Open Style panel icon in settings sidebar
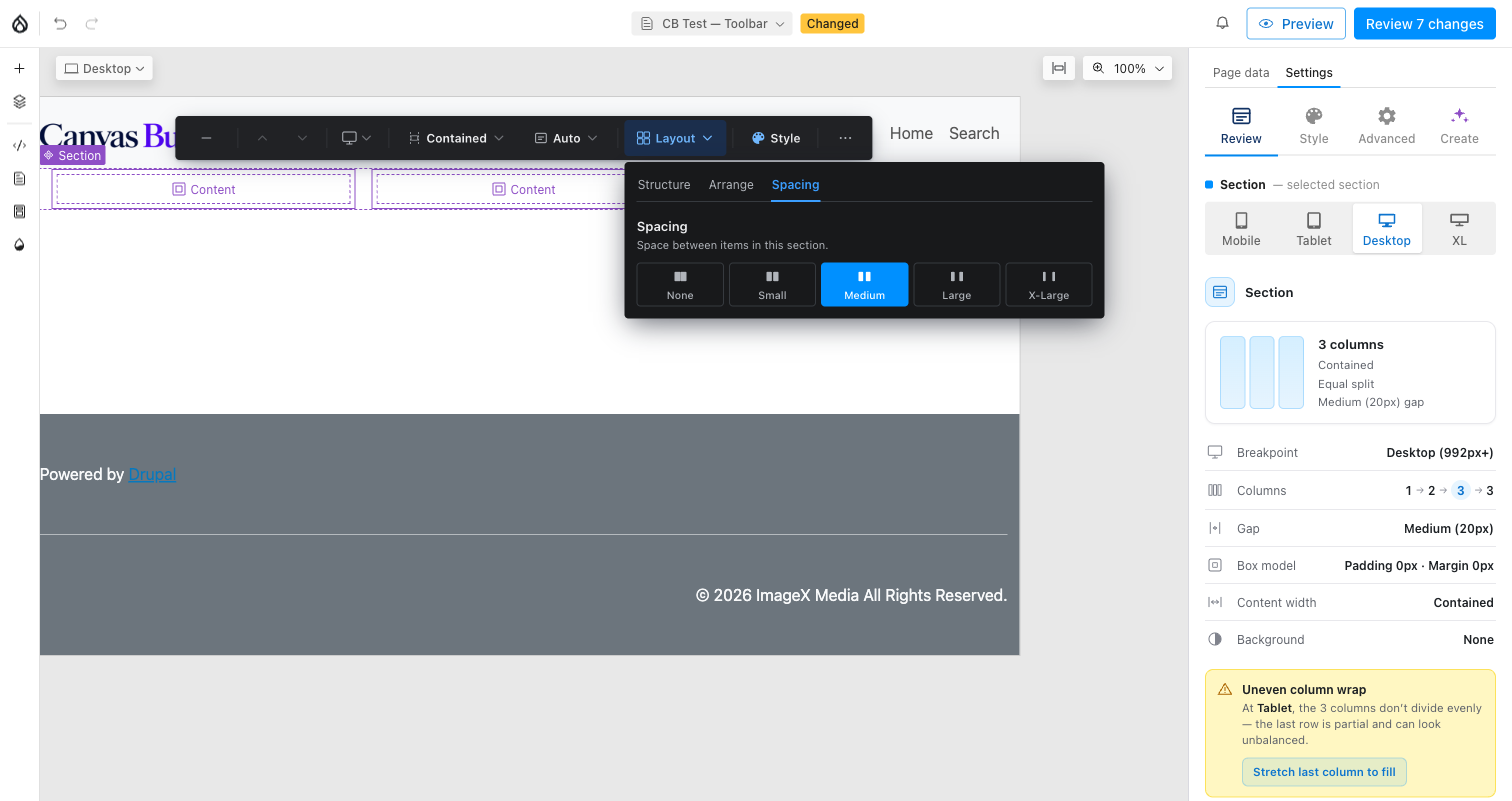1512x801 pixels. click(x=1314, y=127)
